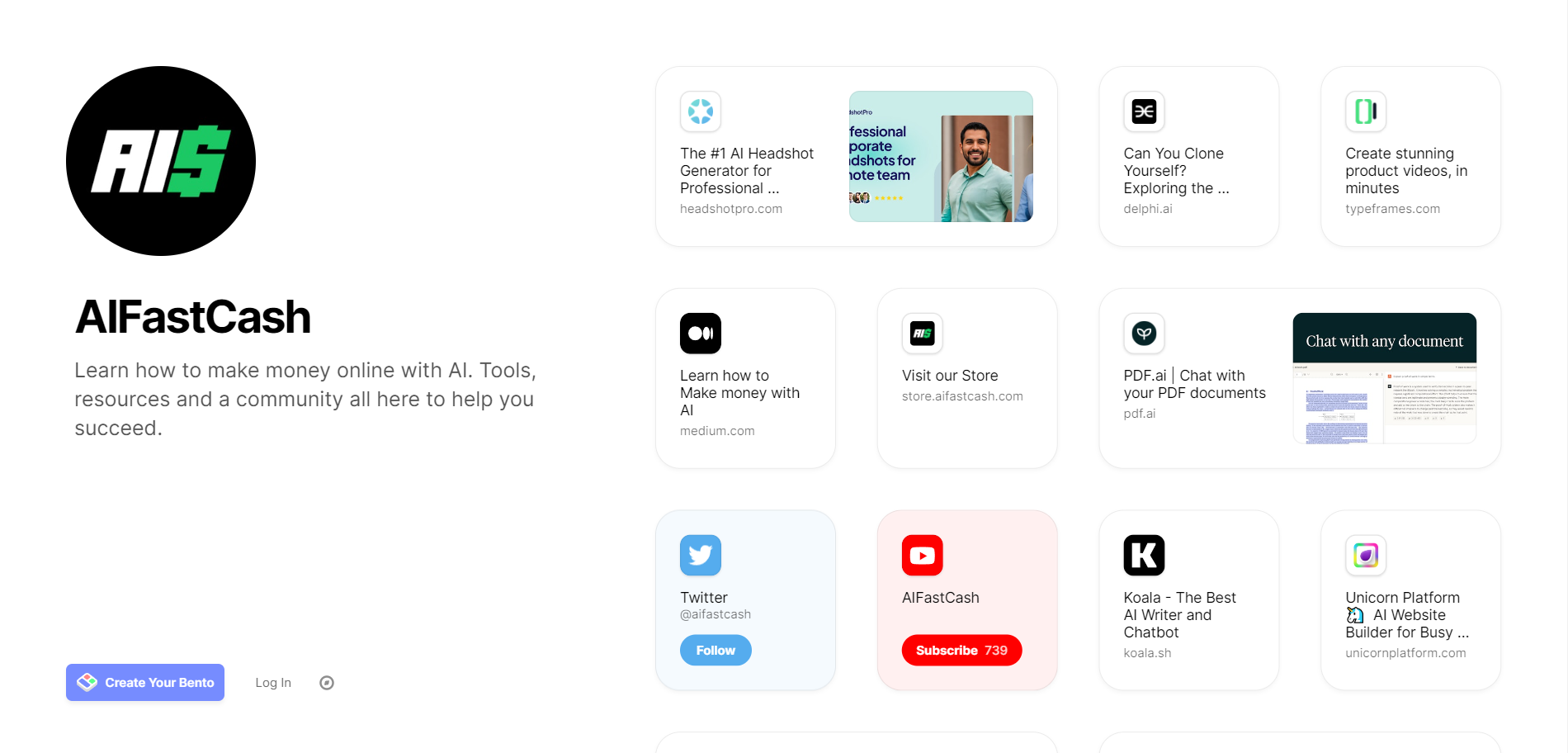The height and width of the screenshot is (753, 1568).
Task: Click the HeadshotPro preview image
Action: [x=941, y=156]
